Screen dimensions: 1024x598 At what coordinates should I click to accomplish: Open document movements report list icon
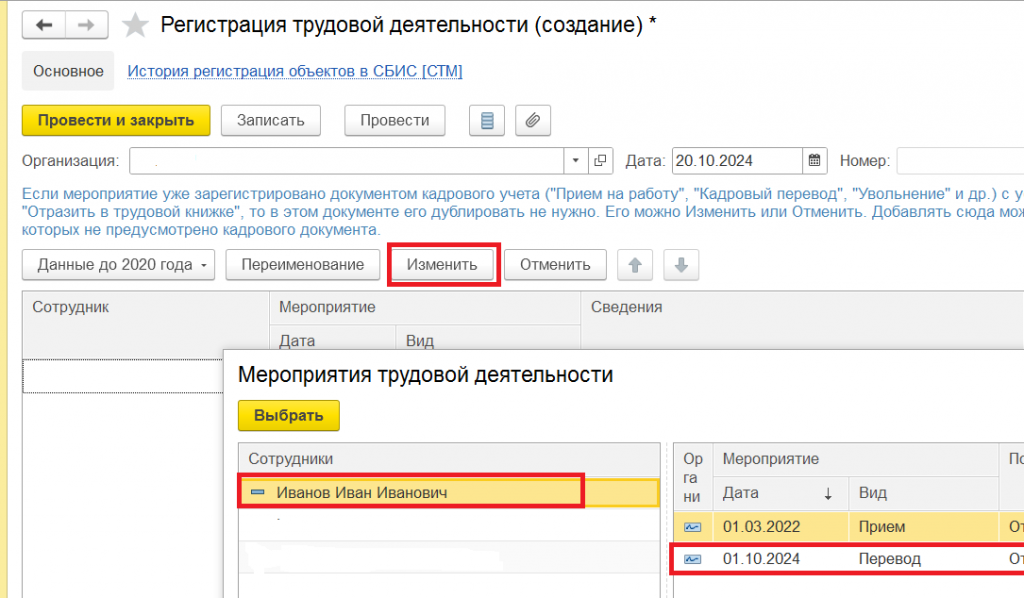click(x=487, y=121)
